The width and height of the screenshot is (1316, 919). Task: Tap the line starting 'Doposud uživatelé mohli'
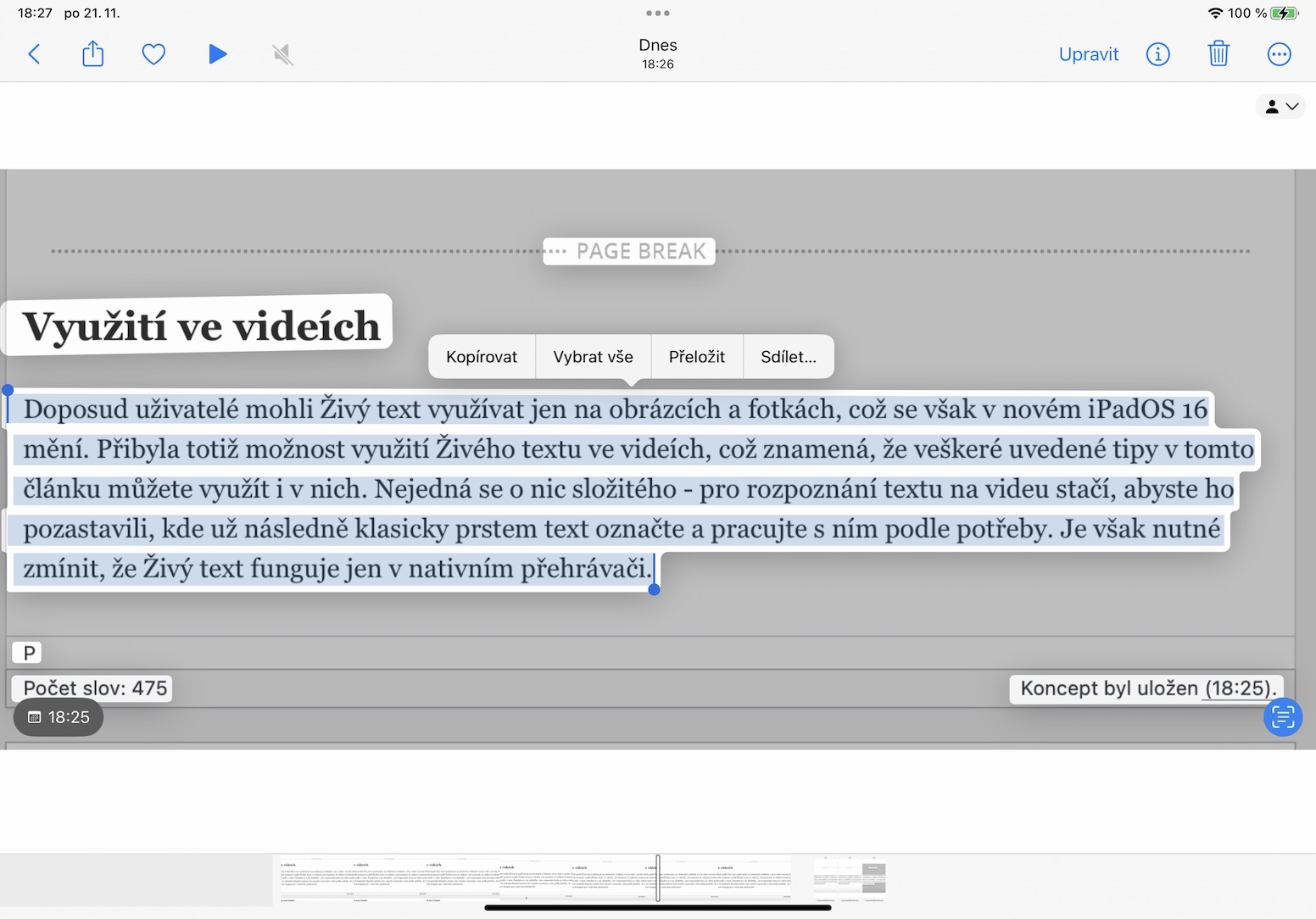pyautogui.click(x=615, y=409)
